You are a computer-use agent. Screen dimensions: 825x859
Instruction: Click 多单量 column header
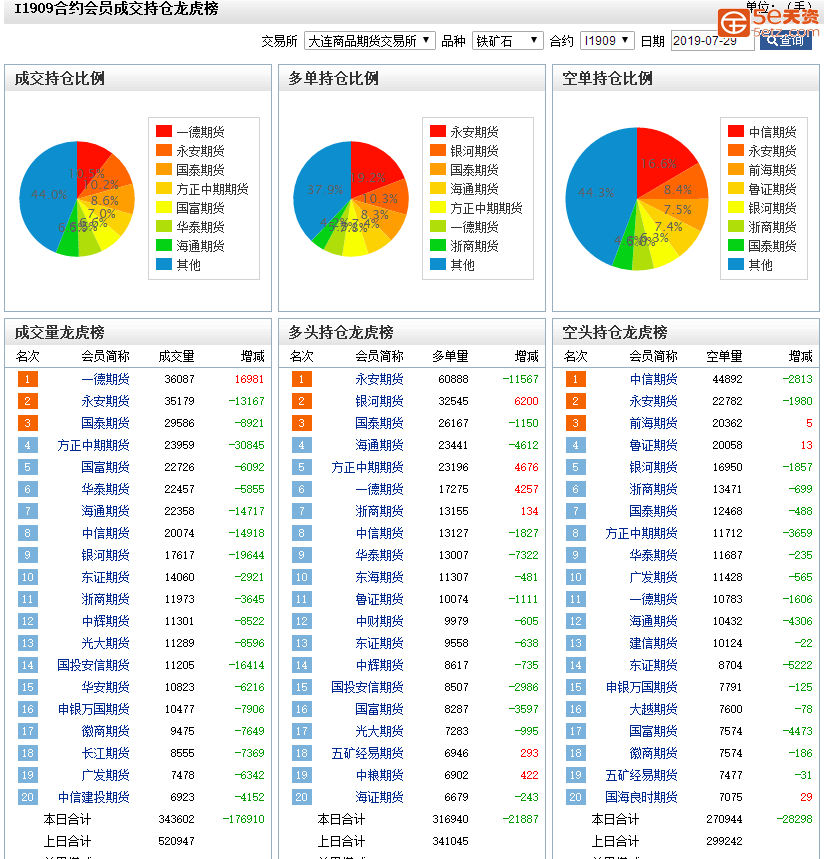[x=450, y=357]
